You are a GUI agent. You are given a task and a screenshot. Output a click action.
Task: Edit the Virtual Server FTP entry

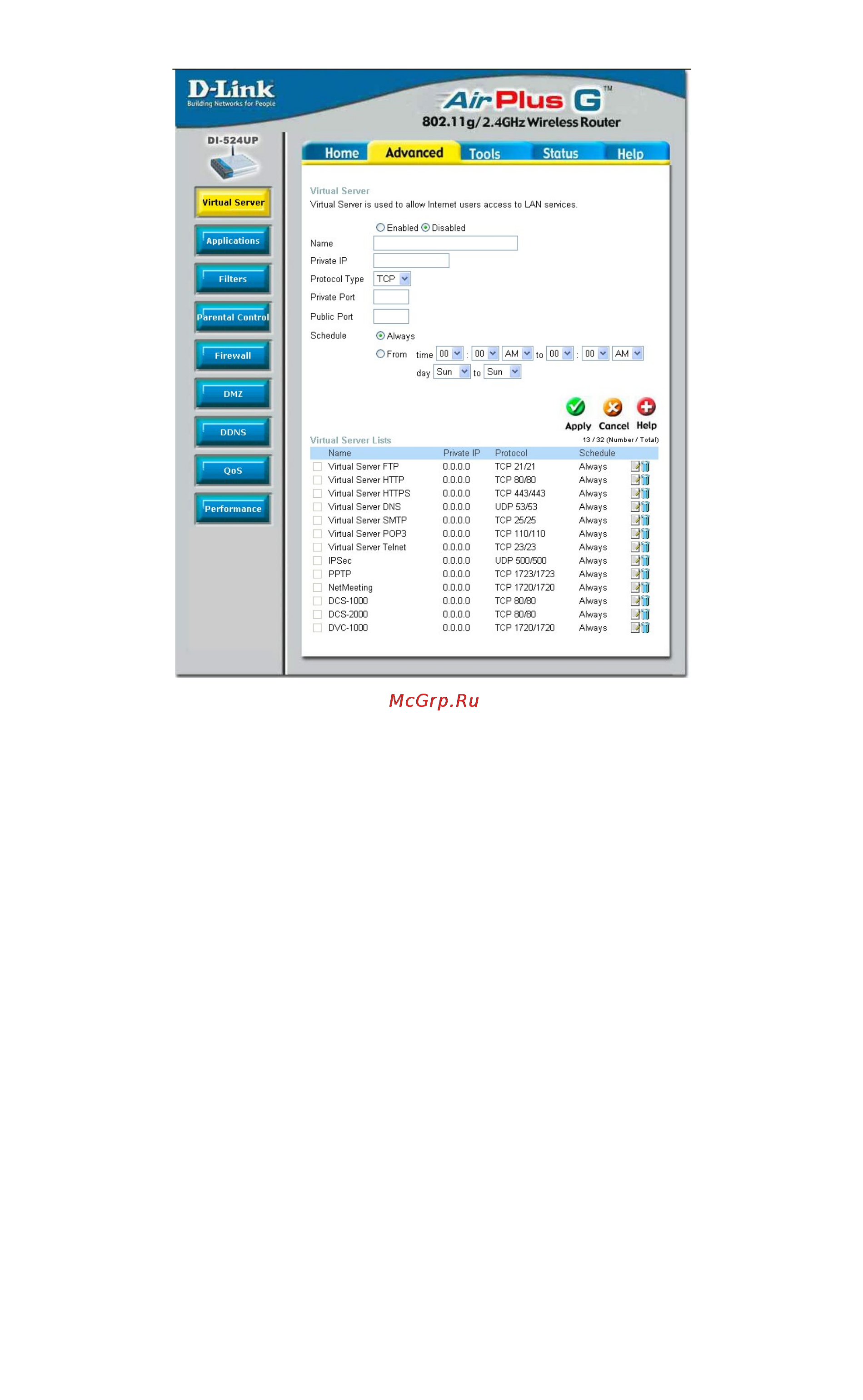pos(635,466)
